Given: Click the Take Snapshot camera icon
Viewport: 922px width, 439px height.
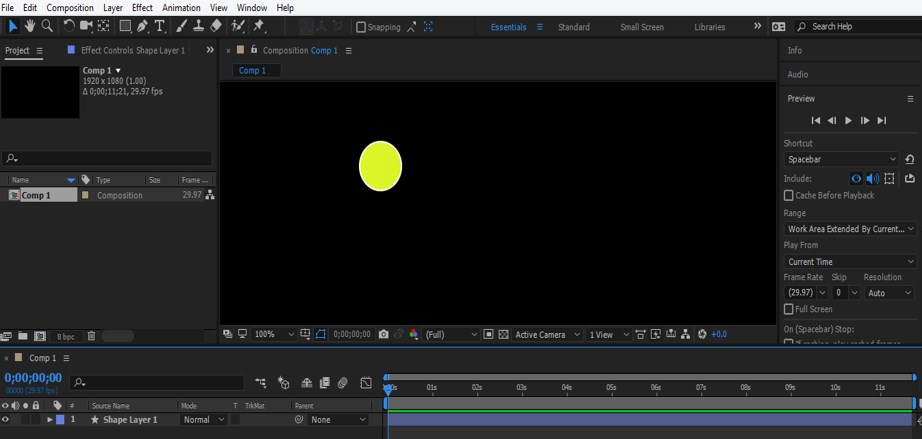Looking at the screenshot, I should (x=383, y=334).
